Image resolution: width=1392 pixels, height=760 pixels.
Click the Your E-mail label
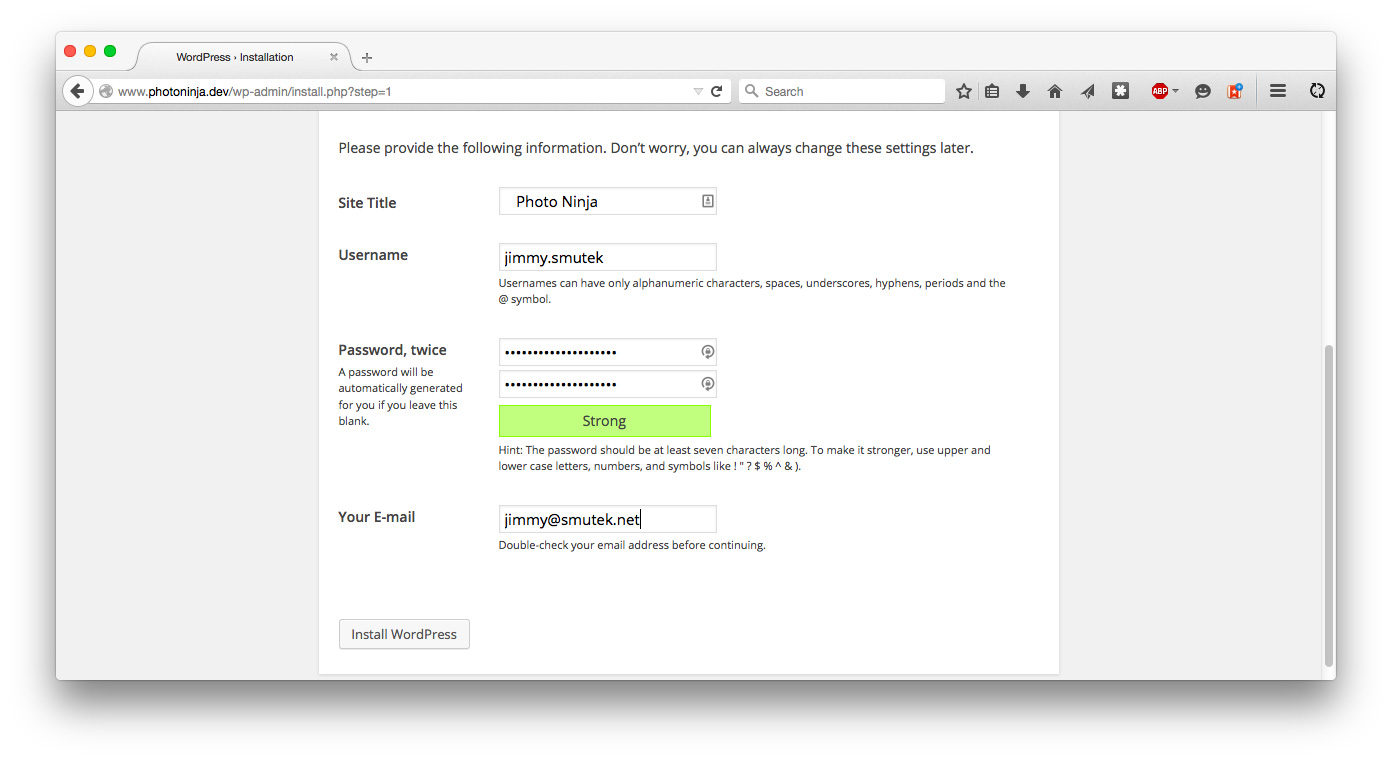pyautogui.click(x=376, y=517)
